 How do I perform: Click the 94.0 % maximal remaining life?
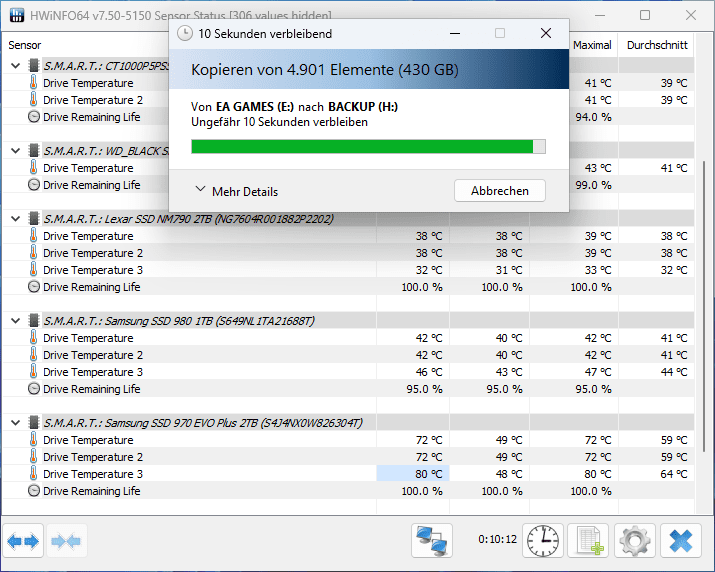(x=593, y=117)
